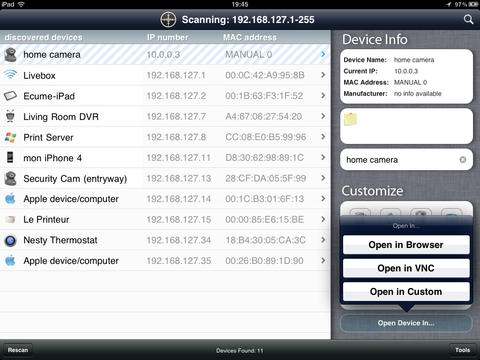
Task: Select the home camera device icon
Action: pos(10,55)
